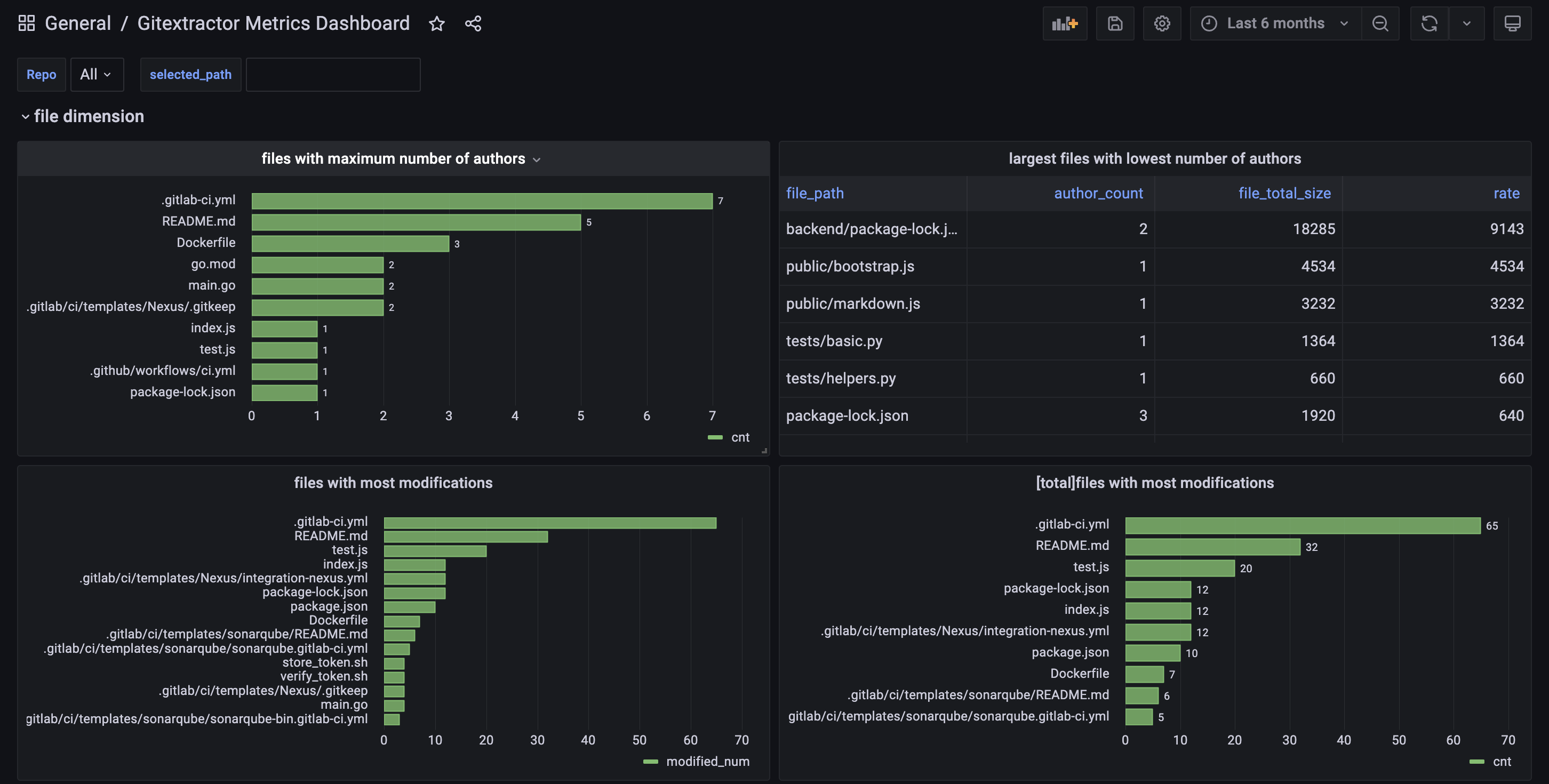Screen dimensions: 1549x784
Task: Open the Last 6 months time picker
Action: pyautogui.click(x=1275, y=23)
